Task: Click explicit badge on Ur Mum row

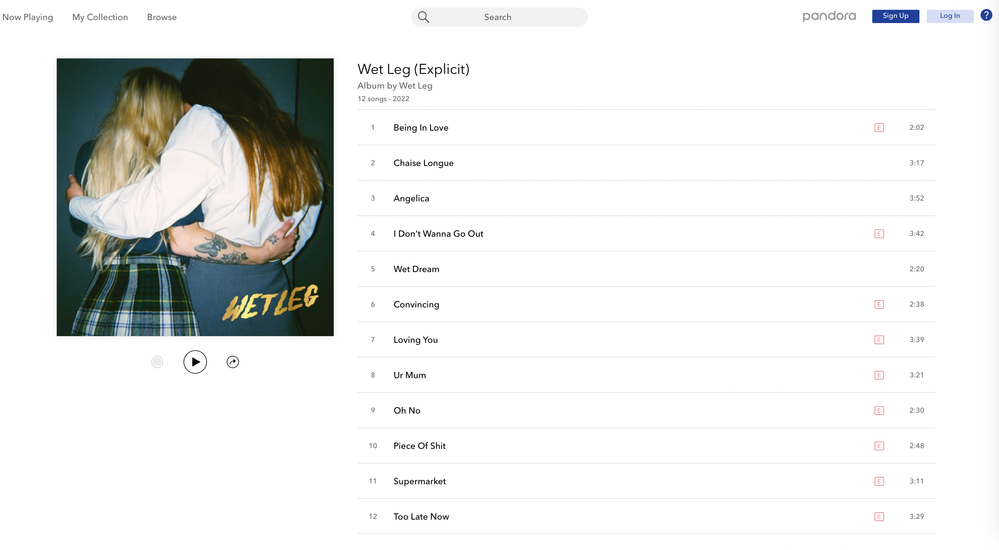Action: click(x=879, y=375)
